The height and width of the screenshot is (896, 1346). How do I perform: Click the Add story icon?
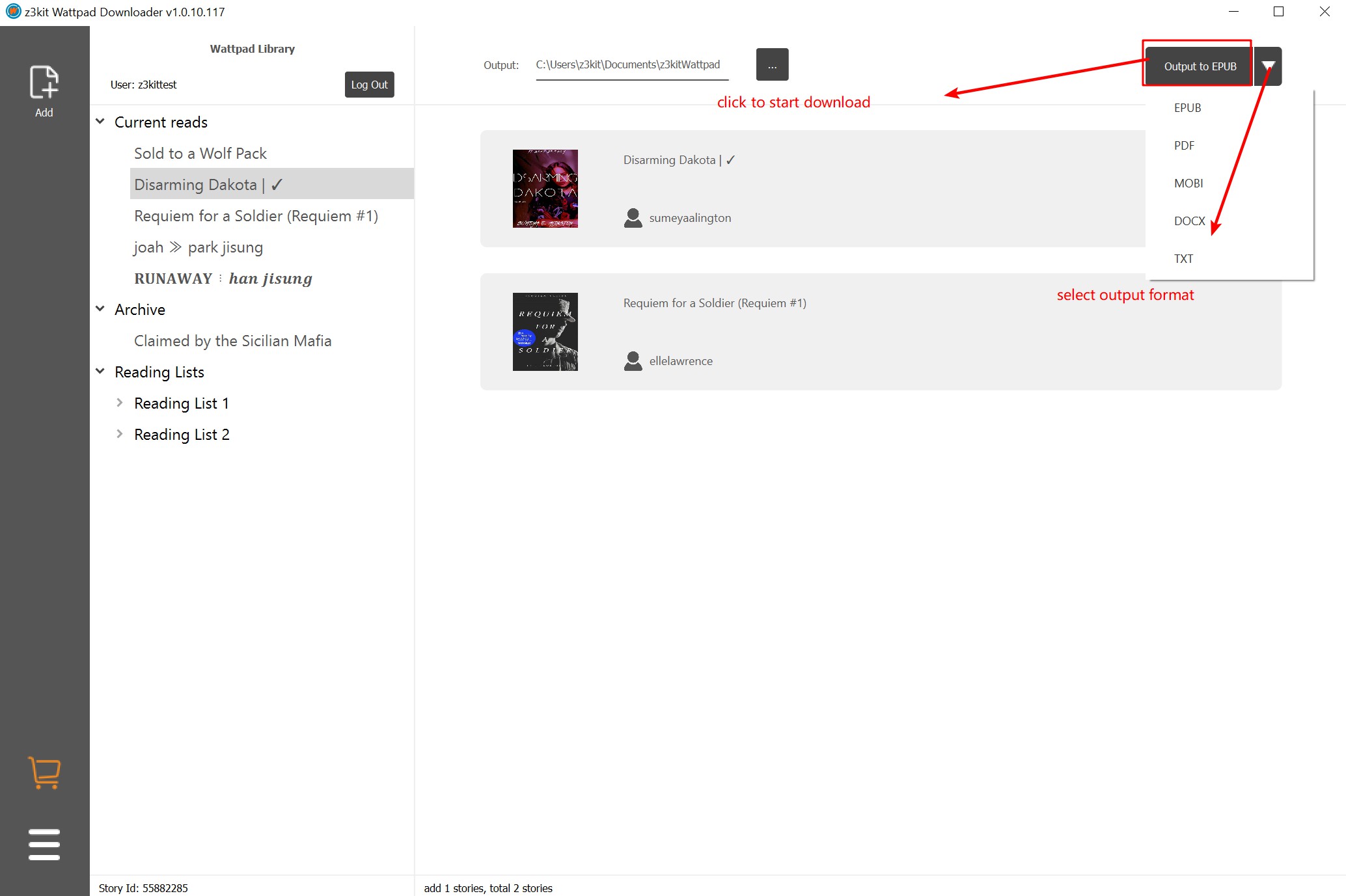tap(44, 91)
